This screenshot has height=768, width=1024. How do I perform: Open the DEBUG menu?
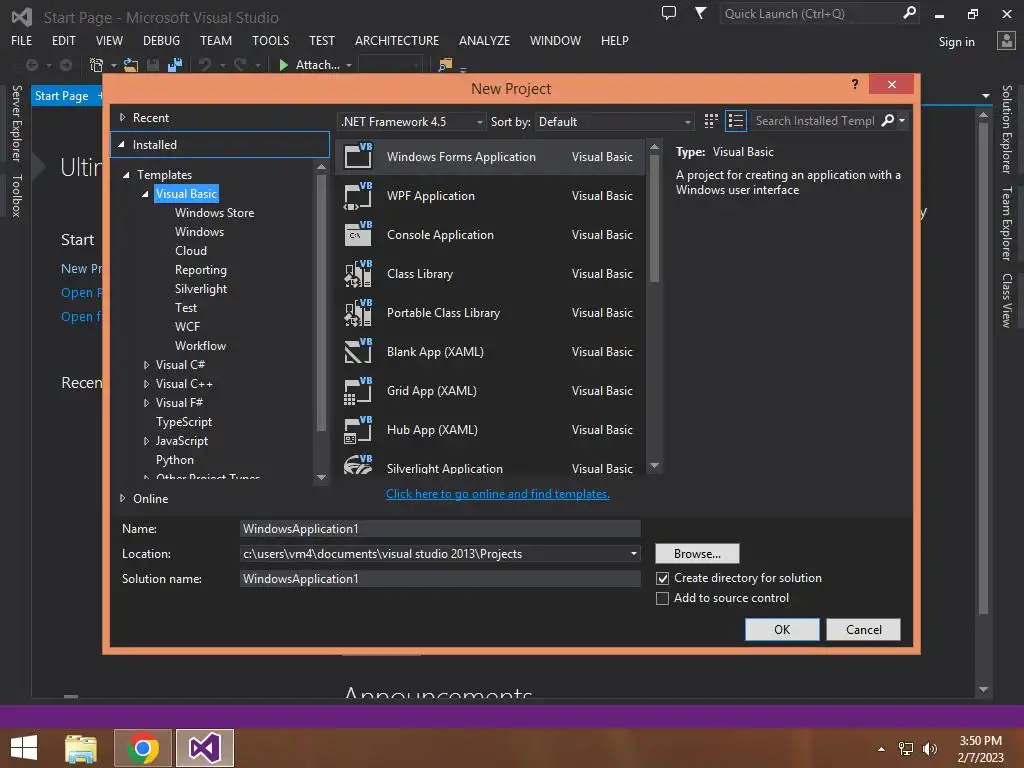click(x=161, y=40)
